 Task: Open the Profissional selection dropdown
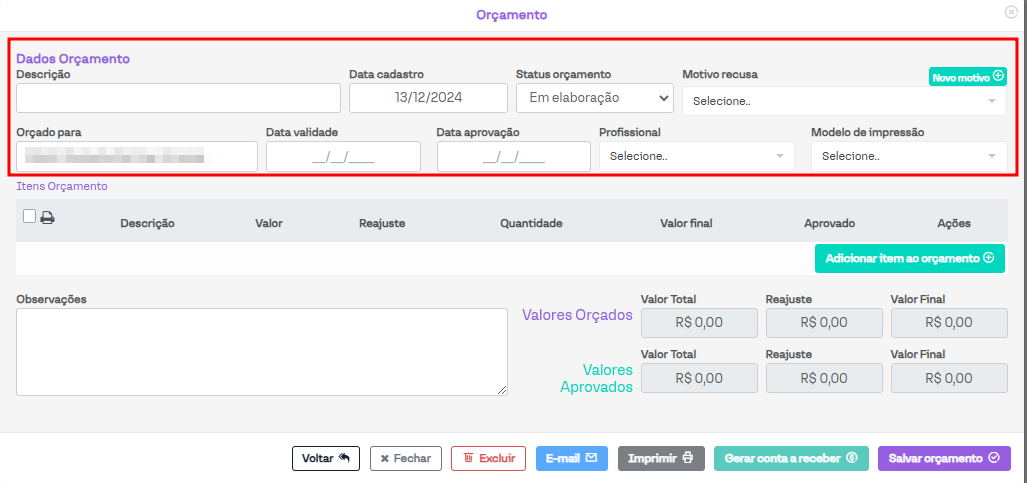click(696, 156)
